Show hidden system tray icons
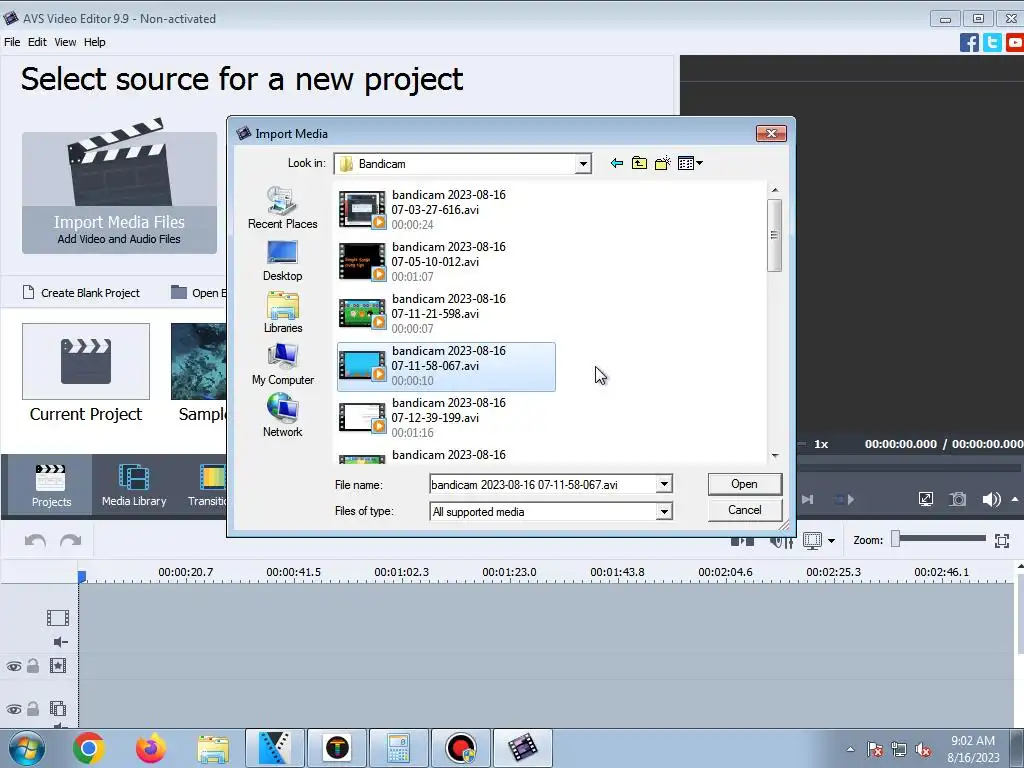 click(850, 749)
